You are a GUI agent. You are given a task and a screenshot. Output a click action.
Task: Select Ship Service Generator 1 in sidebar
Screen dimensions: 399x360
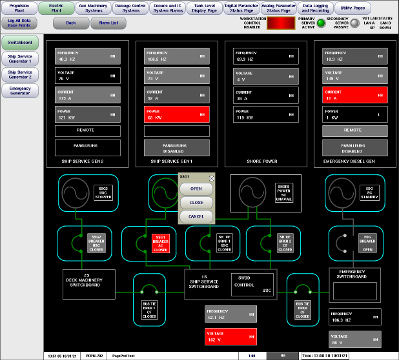[20, 59]
